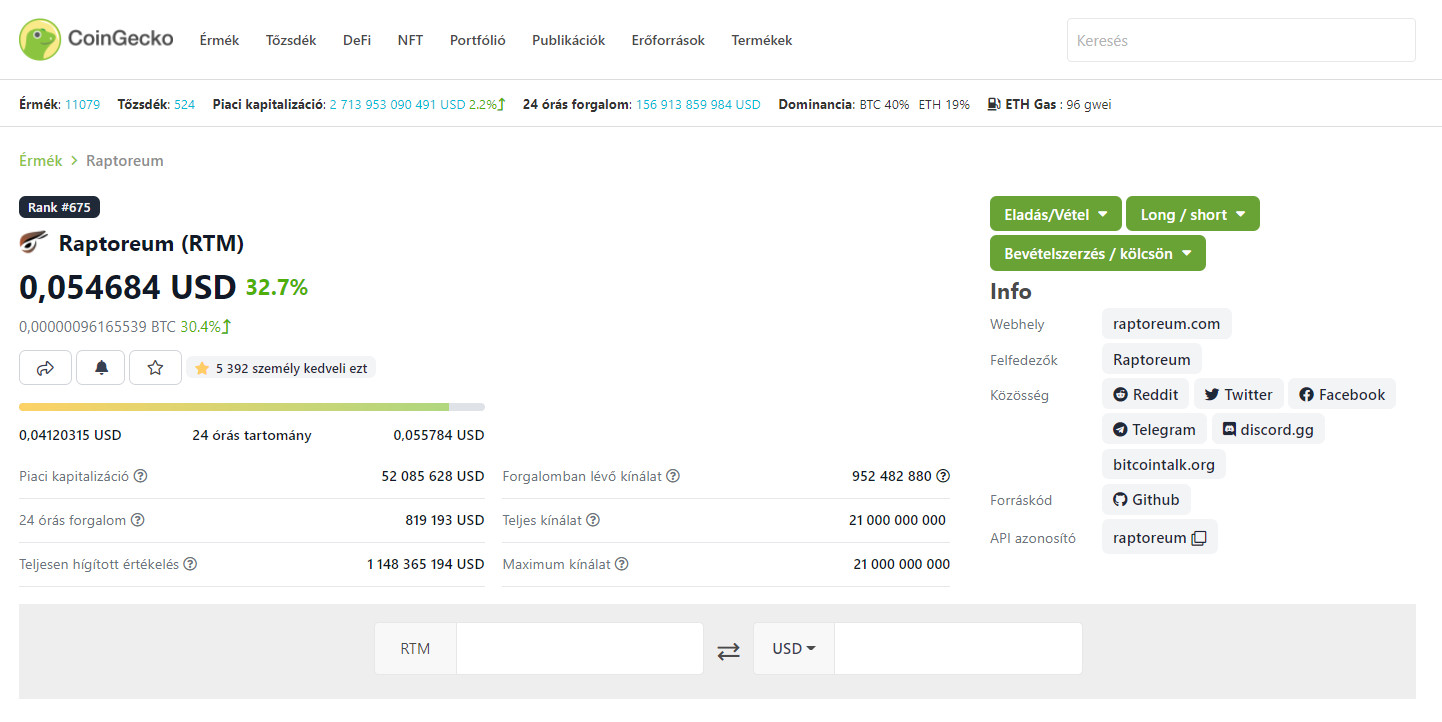Click the 24 órás tartomány price range bar
Viewport: 1442px width, 722px height.
[x=251, y=407]
